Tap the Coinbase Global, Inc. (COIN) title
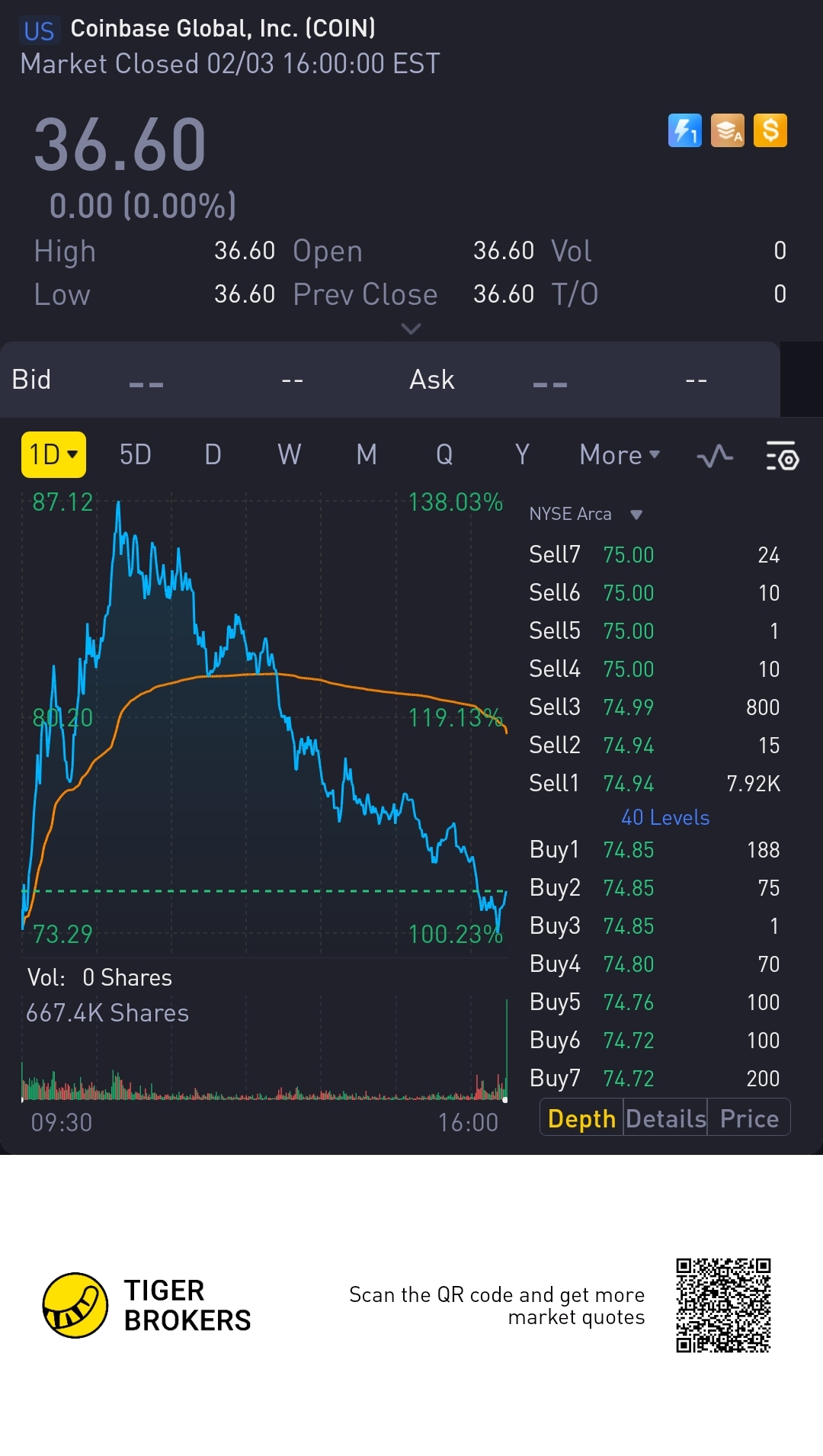The height and width of the screenshot is (1456, 823). pyautogui.click(x=223, y=29)
